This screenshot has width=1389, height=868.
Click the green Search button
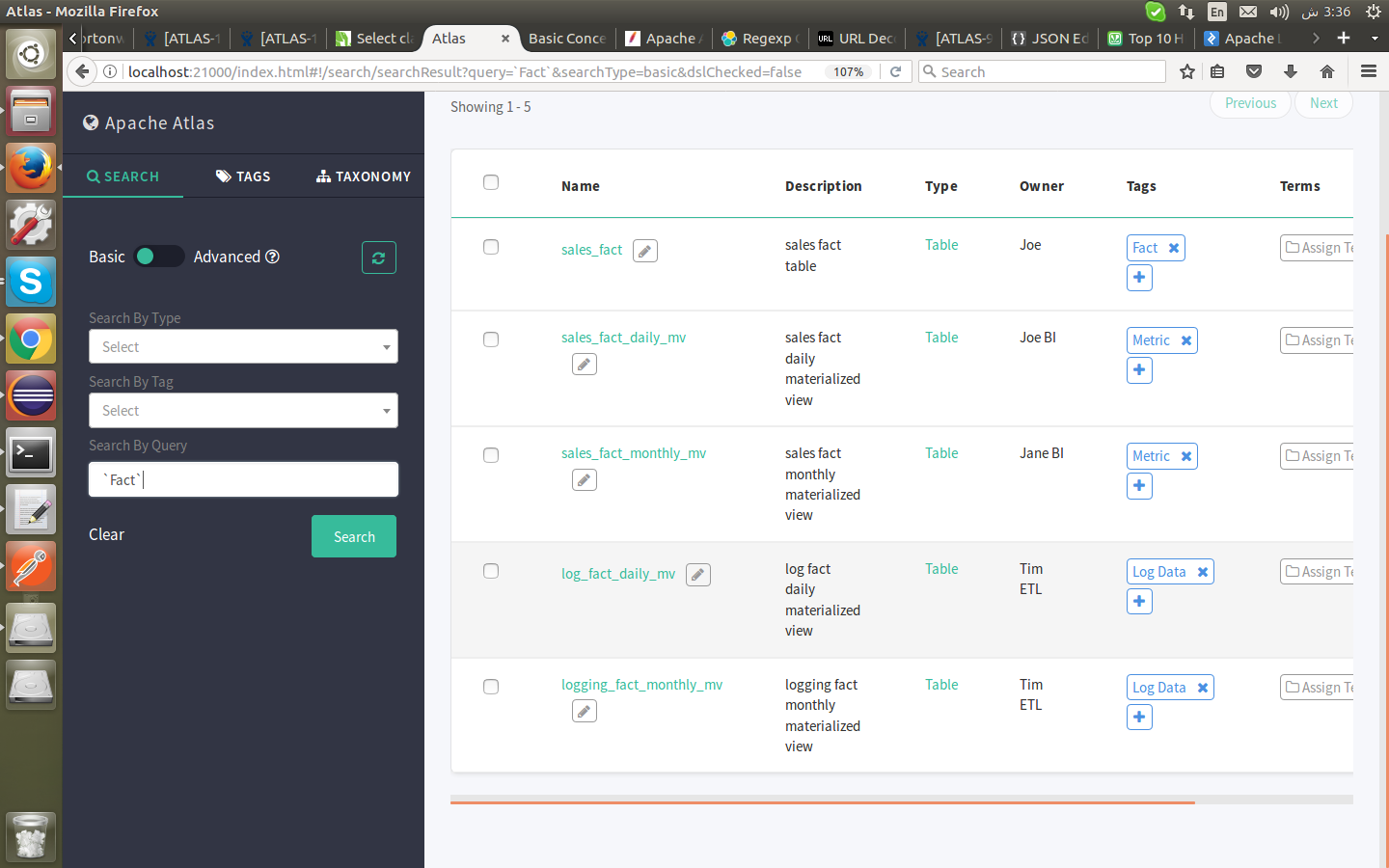click(x=354, y=536)
